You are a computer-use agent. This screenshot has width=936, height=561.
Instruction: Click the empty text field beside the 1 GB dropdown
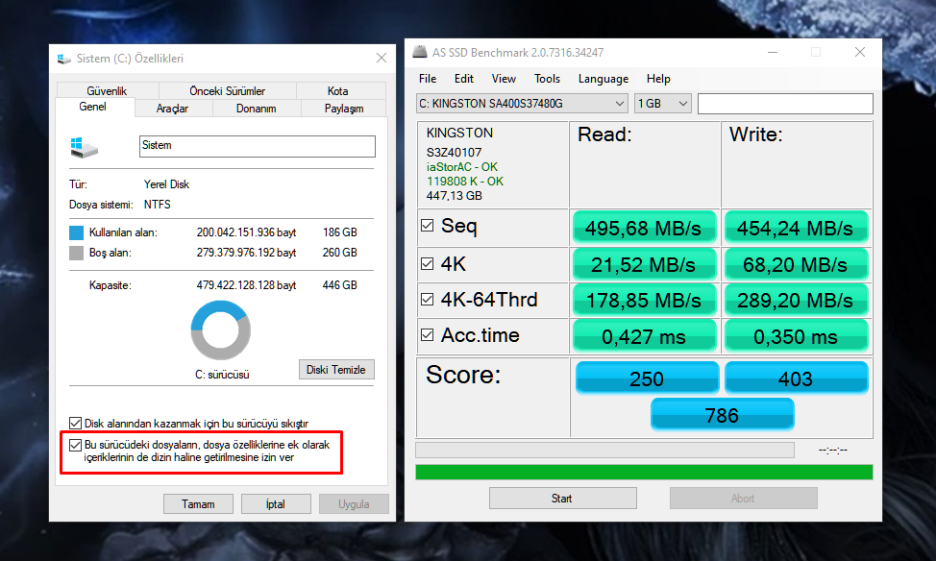coord(785,103)
